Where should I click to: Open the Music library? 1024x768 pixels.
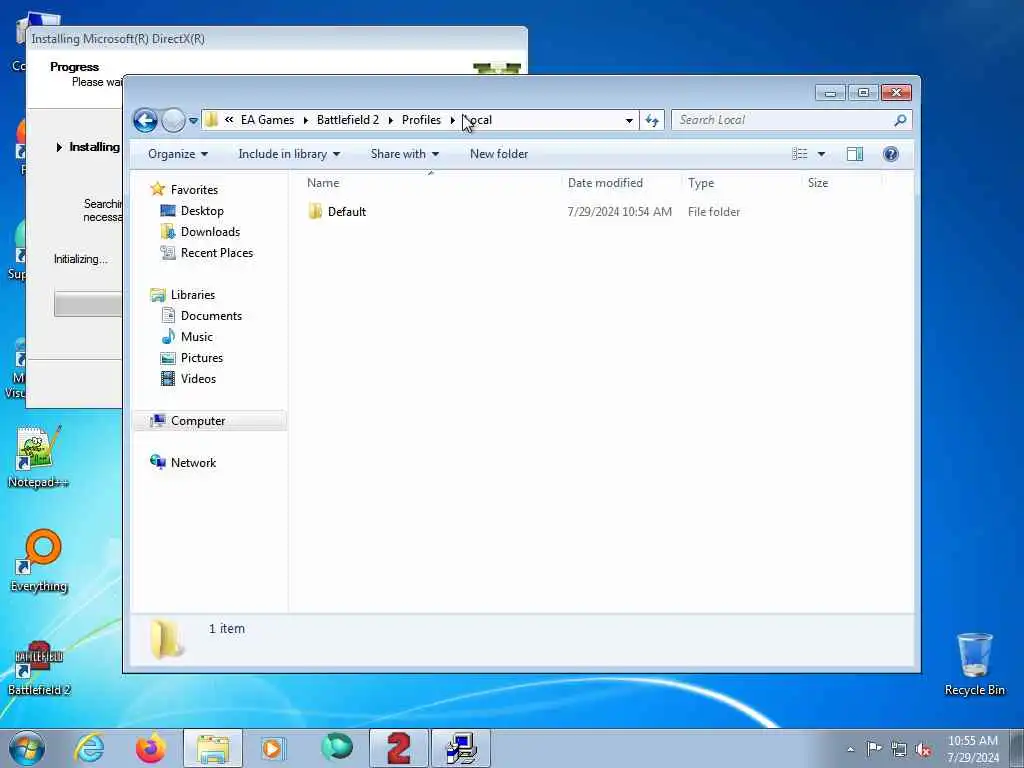coord(197,336)
